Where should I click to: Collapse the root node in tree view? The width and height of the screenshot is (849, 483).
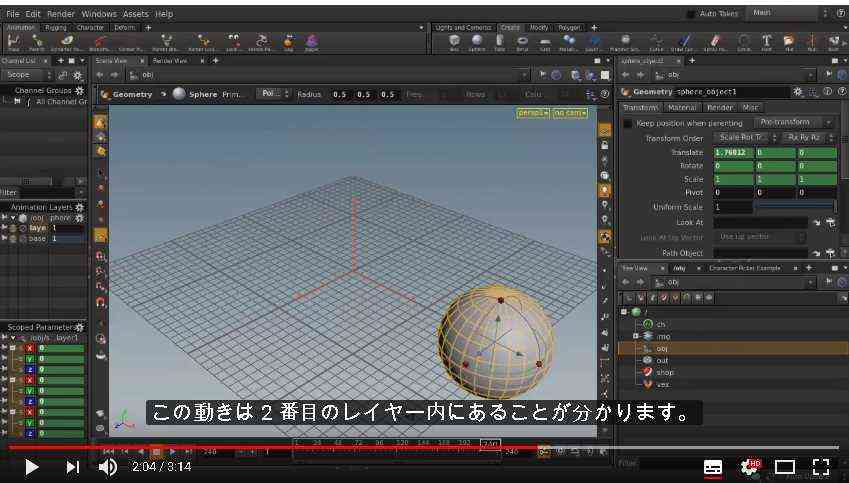tap(624, 312)
